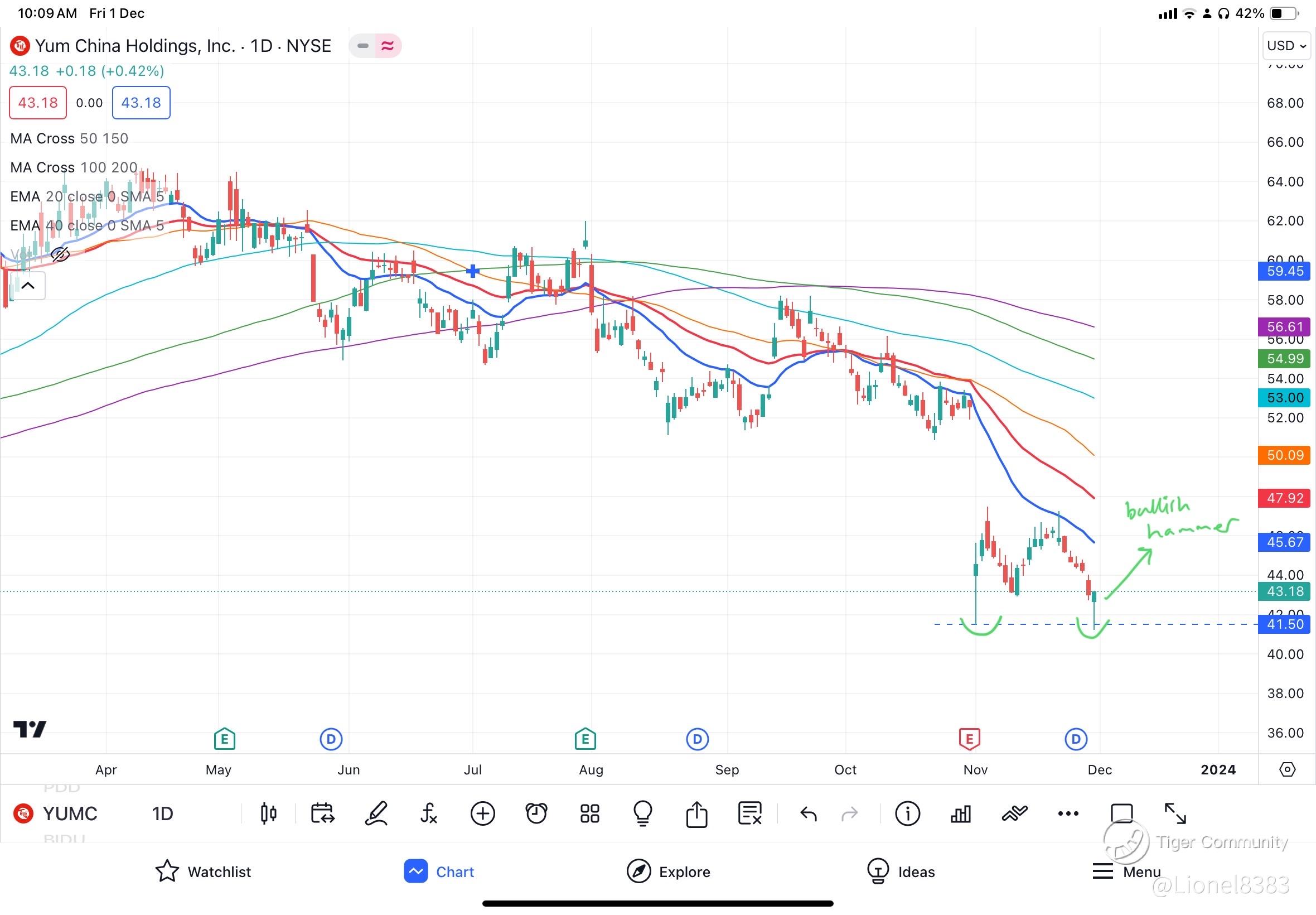Image resolution: width=1316 pixels, height=915 pixels.
Task: Tap the 43.18 sell price button
Action: (x=38, y=103)
